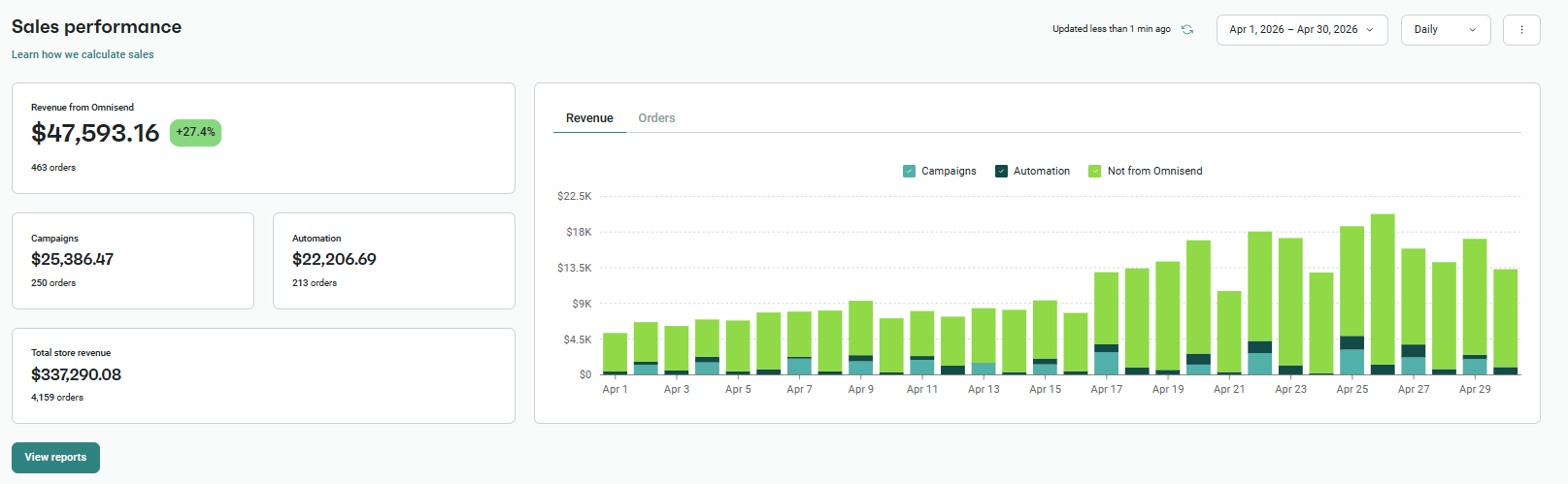
Task: Click the Apr 25 axis label
Action: pyautogui.click(x=1351, y=390)
